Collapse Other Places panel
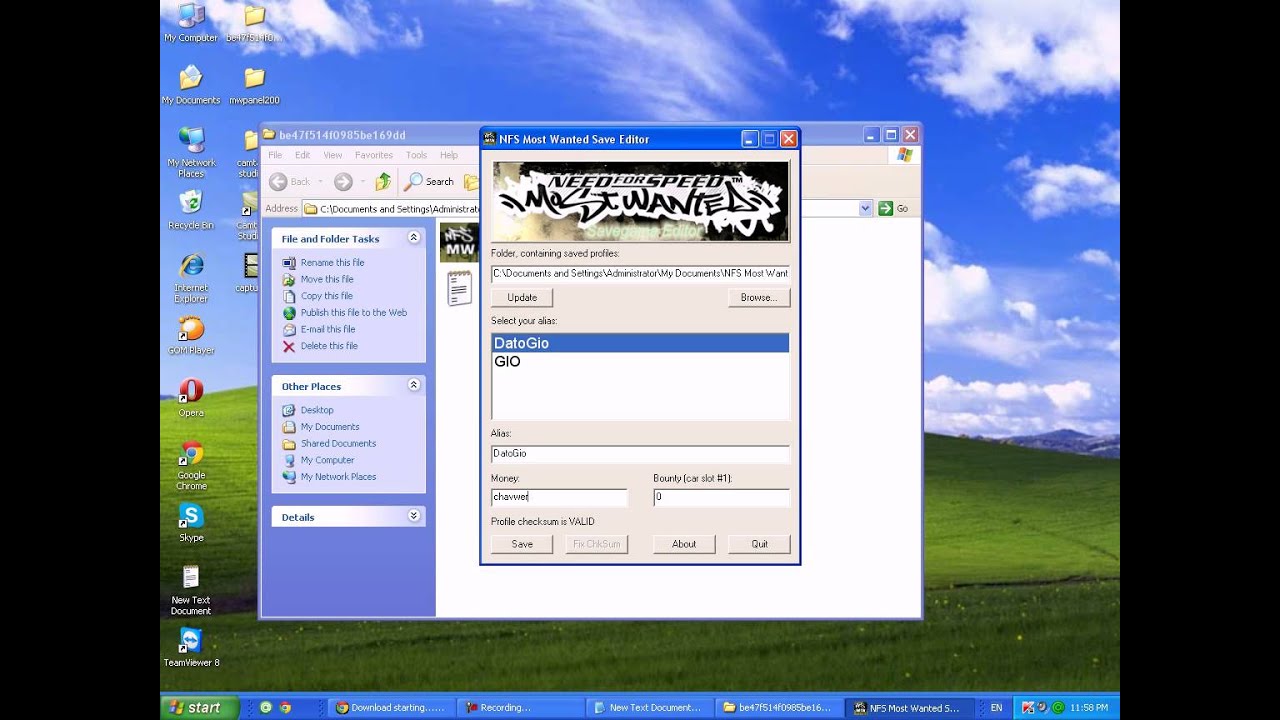Viewport: 1280px width, 720px height. tap(413, 385)
